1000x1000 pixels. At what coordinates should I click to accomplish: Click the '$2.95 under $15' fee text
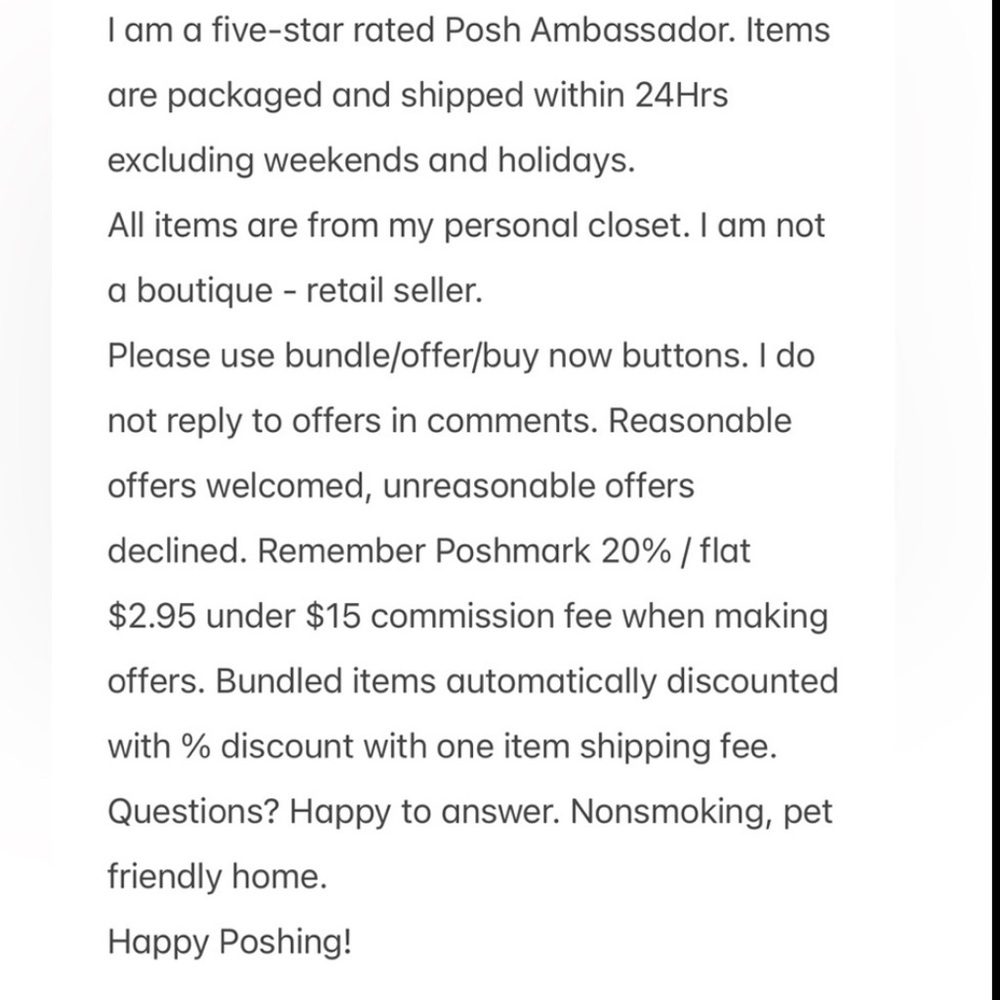click(234, 616)
